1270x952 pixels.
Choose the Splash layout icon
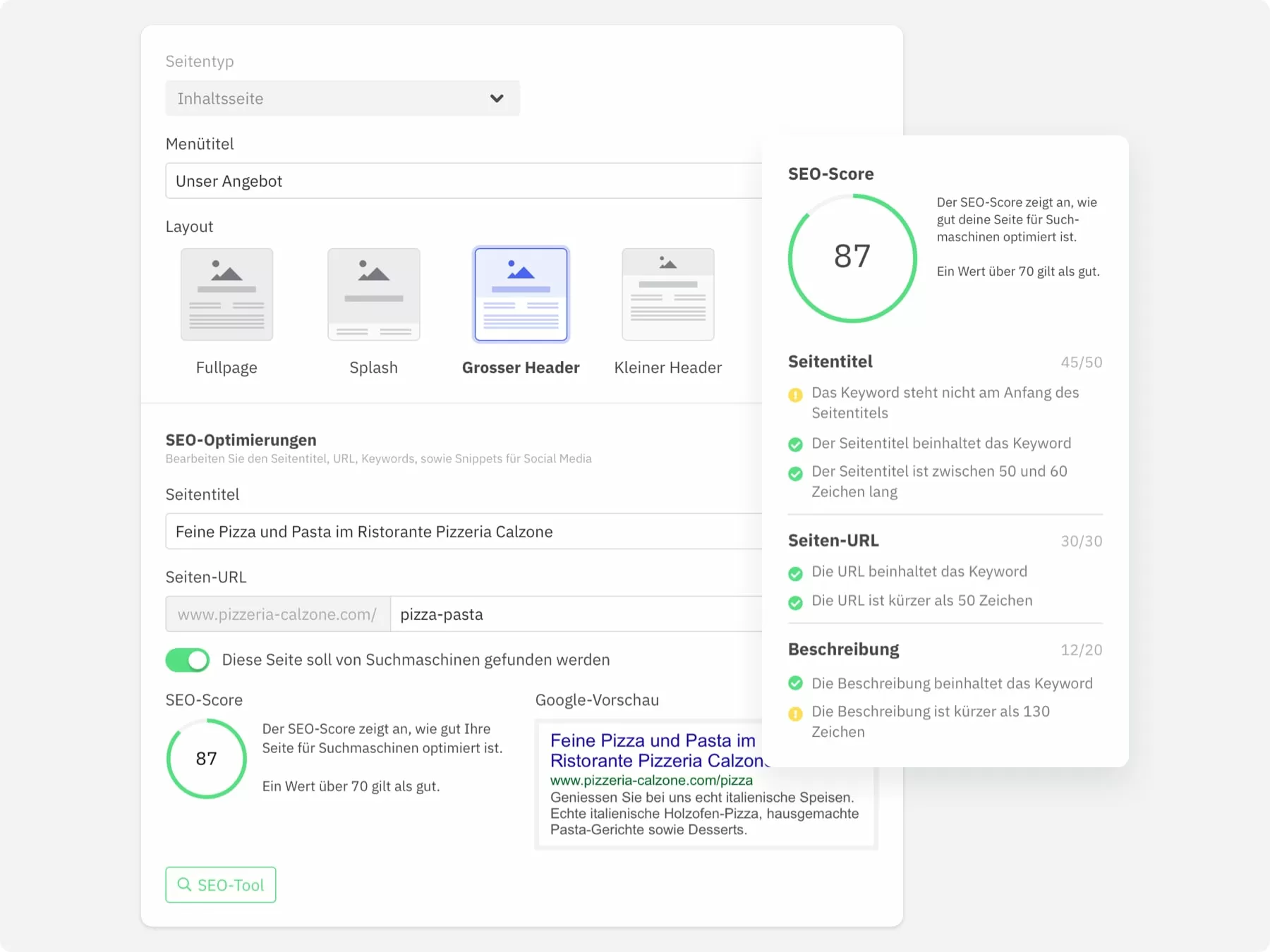point(373,294)
